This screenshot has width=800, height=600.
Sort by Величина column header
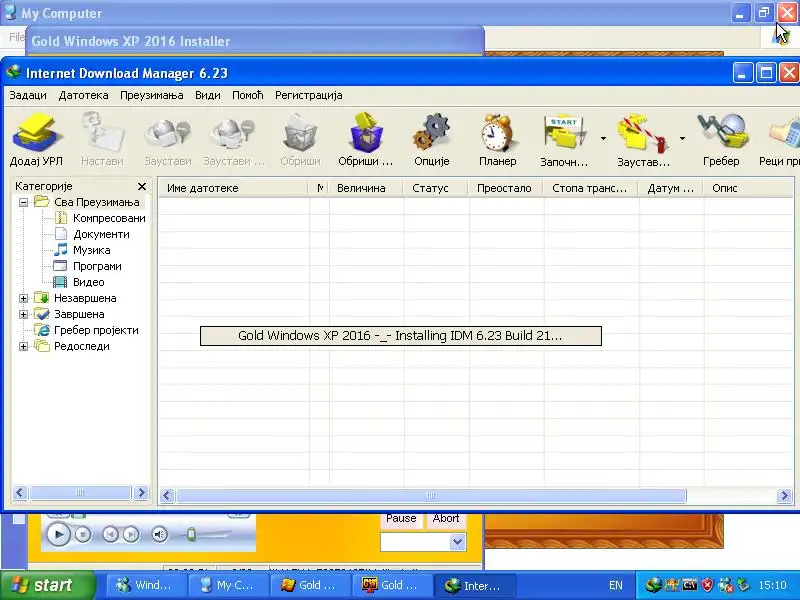click(x=365, y=188)
